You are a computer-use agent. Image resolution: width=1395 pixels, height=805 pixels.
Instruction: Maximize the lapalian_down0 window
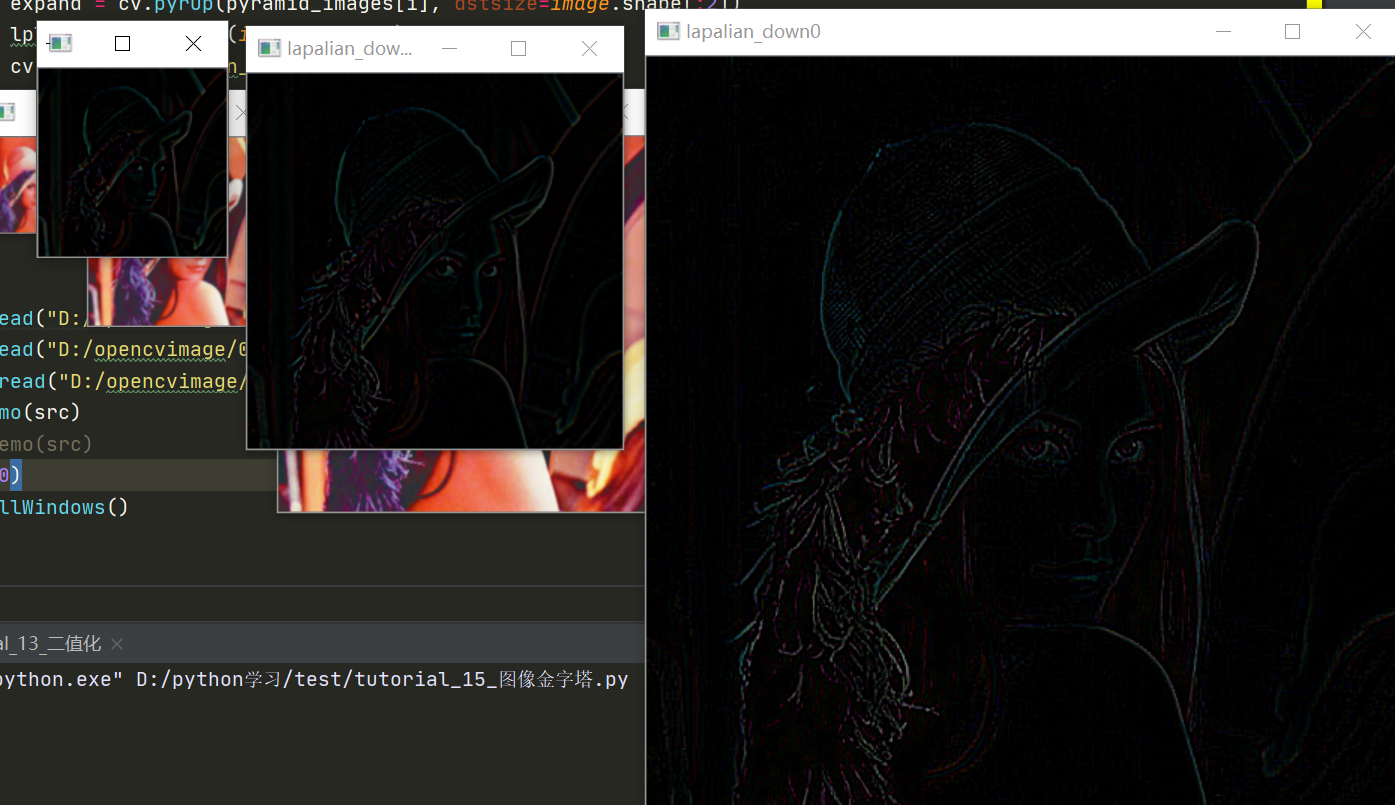tap(1292, 32)
